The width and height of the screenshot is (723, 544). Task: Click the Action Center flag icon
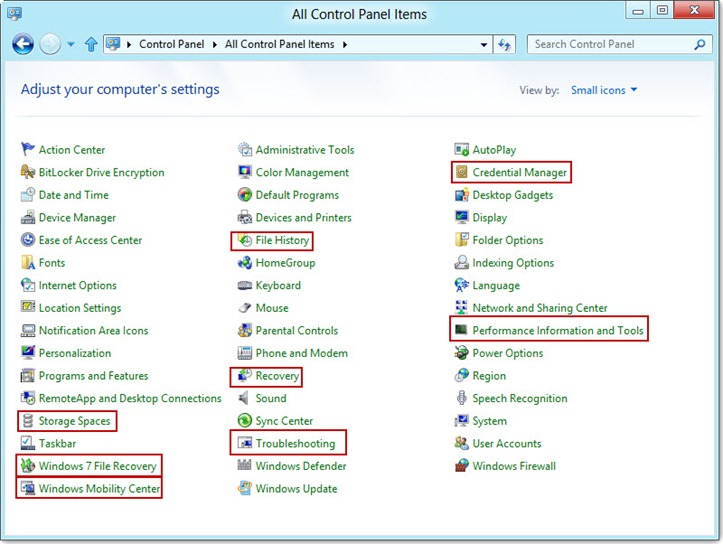click(x=28, y=149)
